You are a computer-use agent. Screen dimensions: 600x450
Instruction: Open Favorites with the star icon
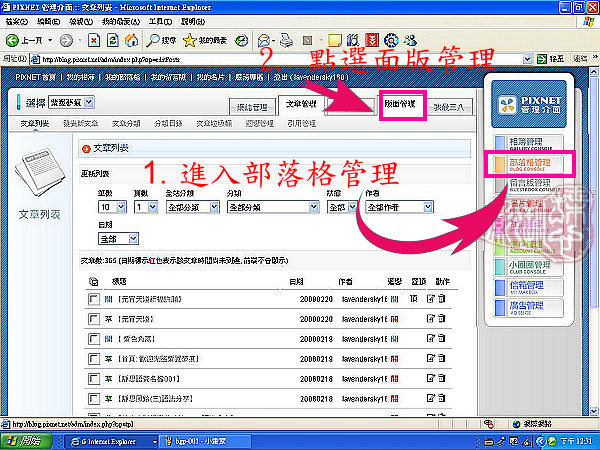click(x=205, y=40)
